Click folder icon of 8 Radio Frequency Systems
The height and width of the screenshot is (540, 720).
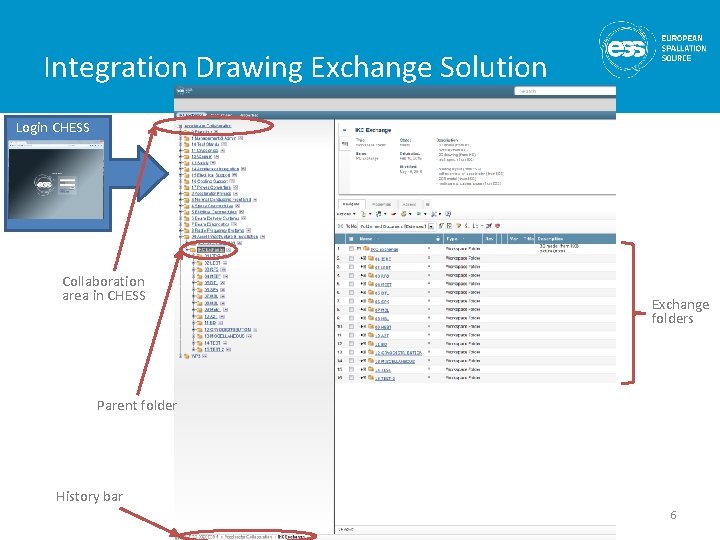click(x=187, y=231)
